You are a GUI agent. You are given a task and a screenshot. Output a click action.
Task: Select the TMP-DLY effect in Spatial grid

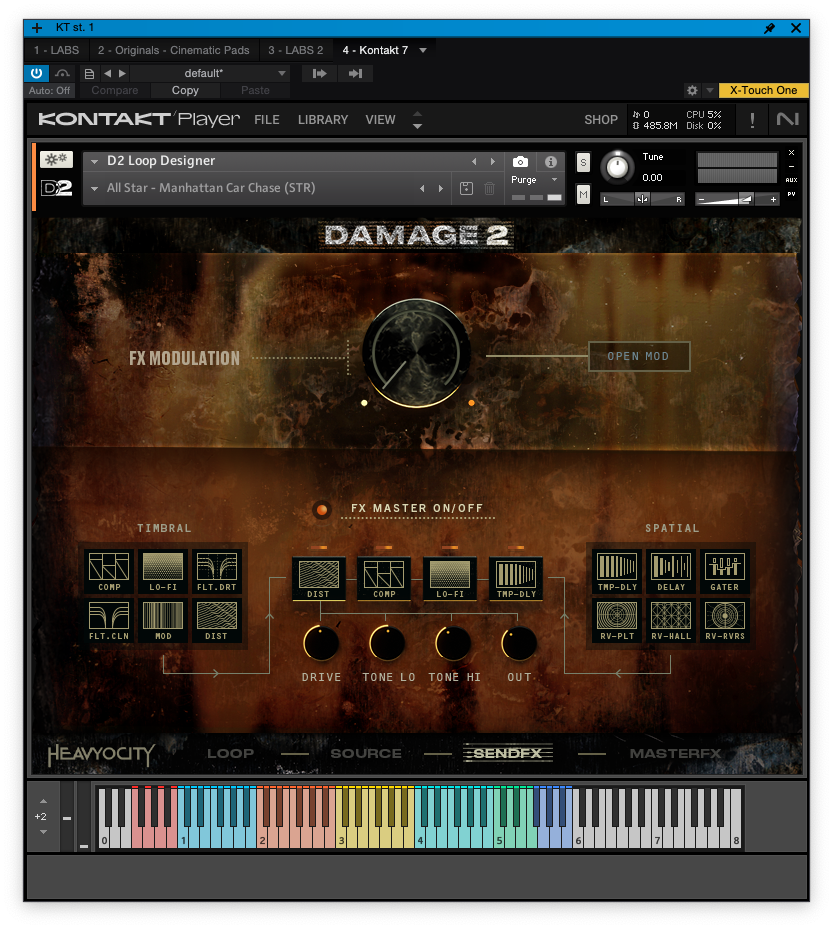[617, 571]
